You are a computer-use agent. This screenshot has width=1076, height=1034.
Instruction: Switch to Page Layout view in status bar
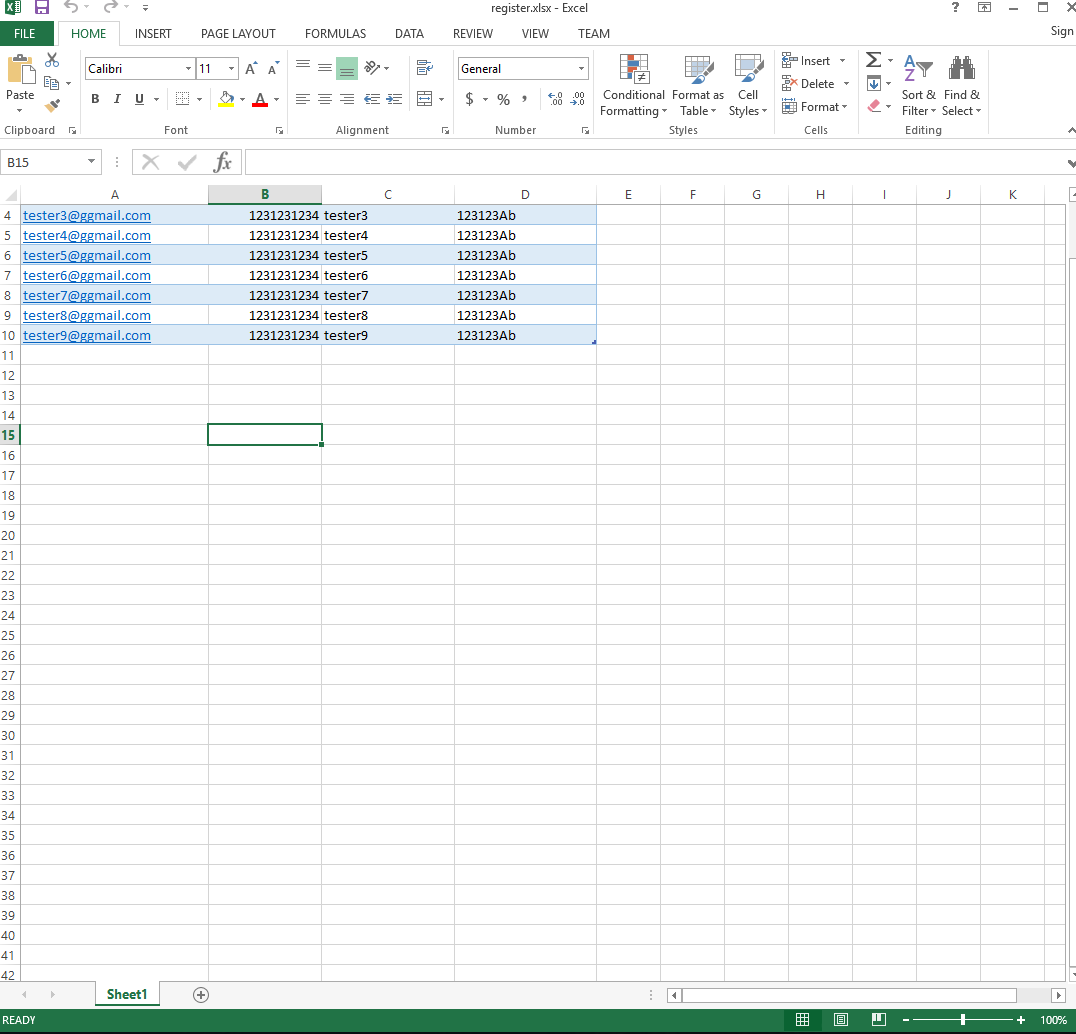point(841,1020)
